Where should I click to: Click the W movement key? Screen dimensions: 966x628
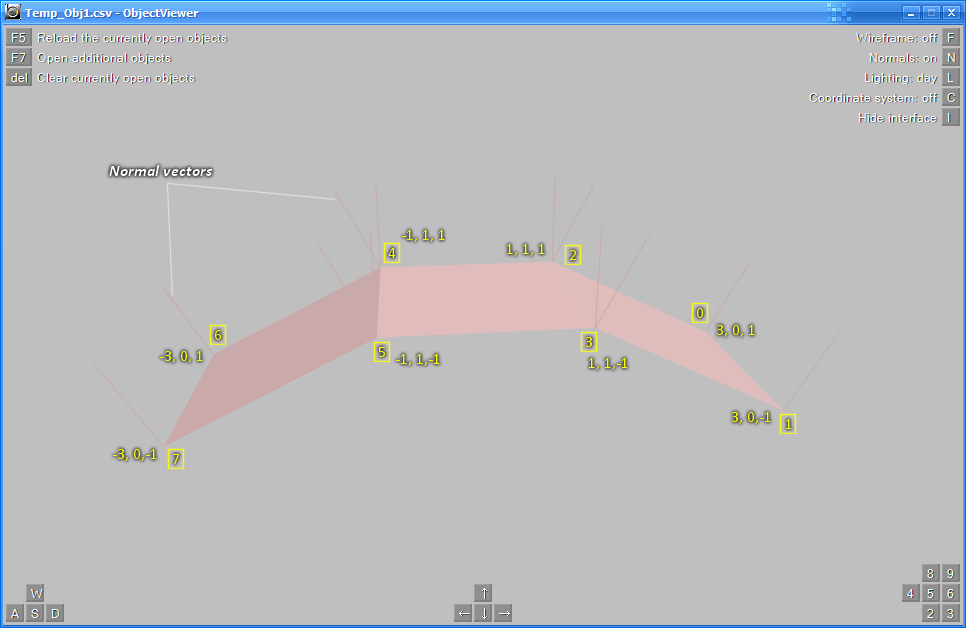pyautogui.click(x=35, y=593)
